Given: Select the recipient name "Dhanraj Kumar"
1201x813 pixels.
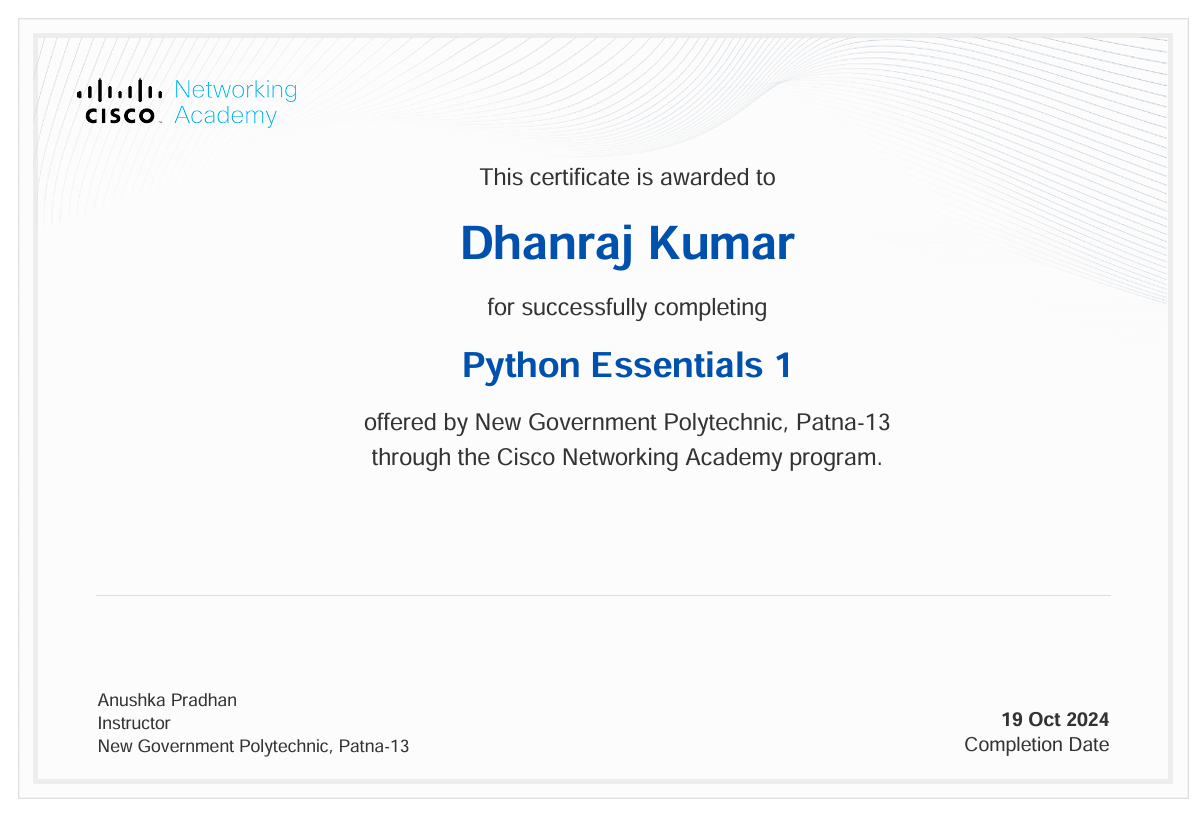Looking at the screenshot, I should (627, 244).
